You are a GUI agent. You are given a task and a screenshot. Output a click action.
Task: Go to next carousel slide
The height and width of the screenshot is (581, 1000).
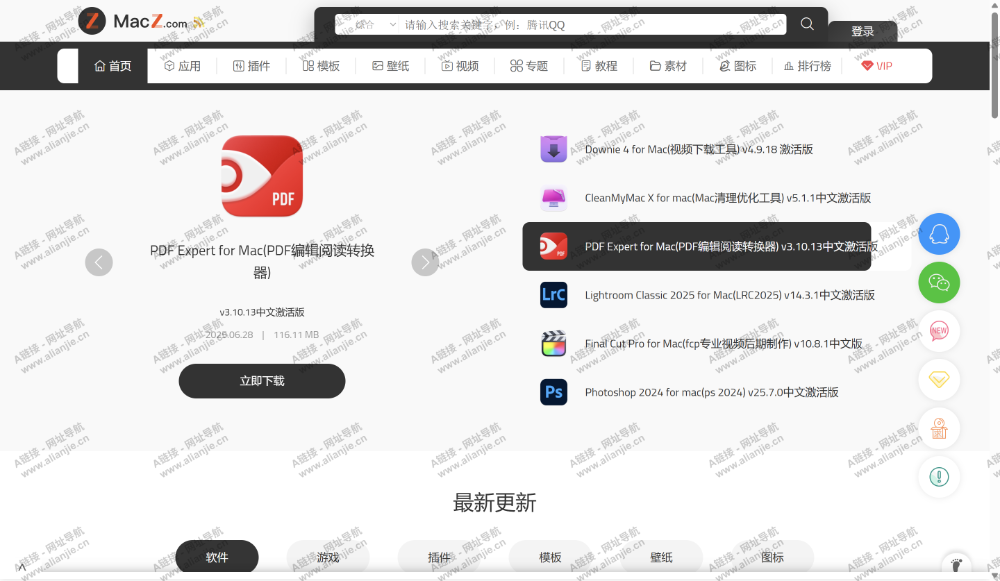coord(425,262)
